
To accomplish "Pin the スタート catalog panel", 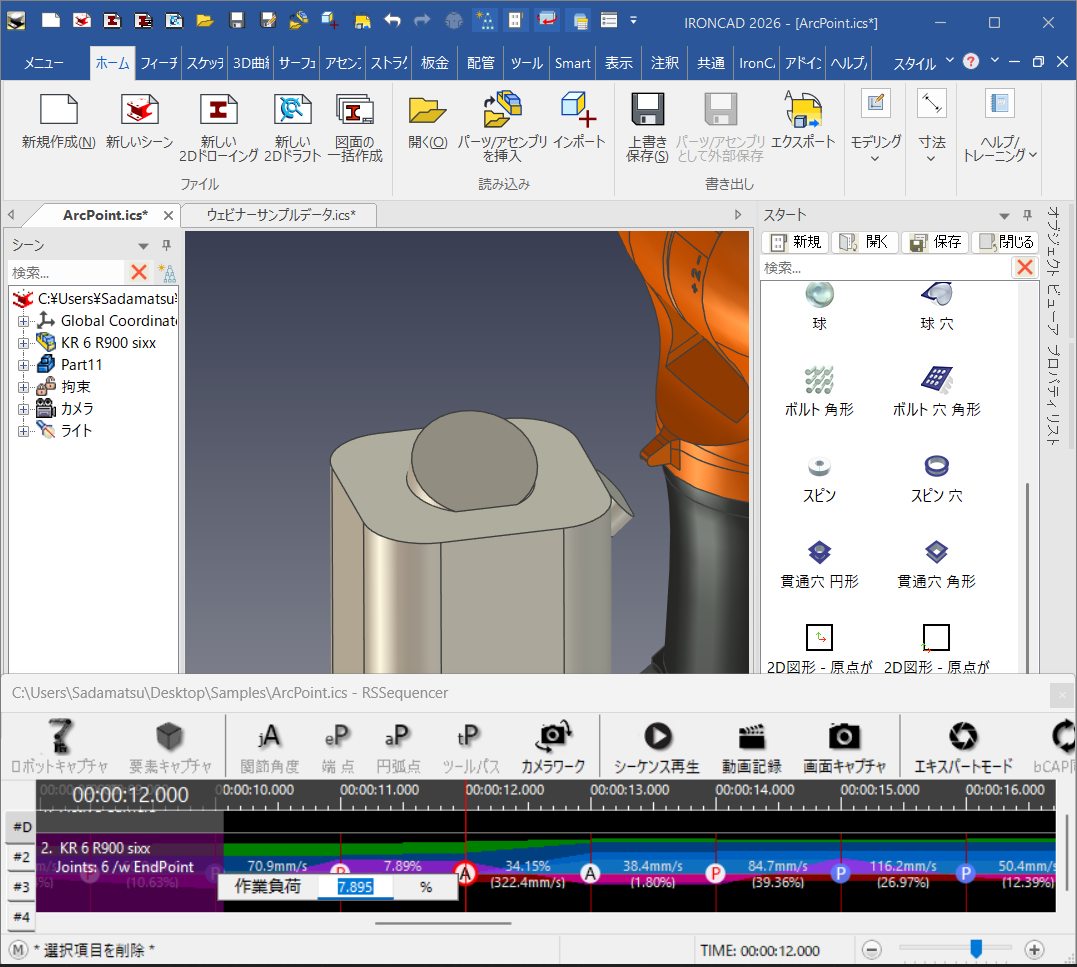I will pos(1028,215).
